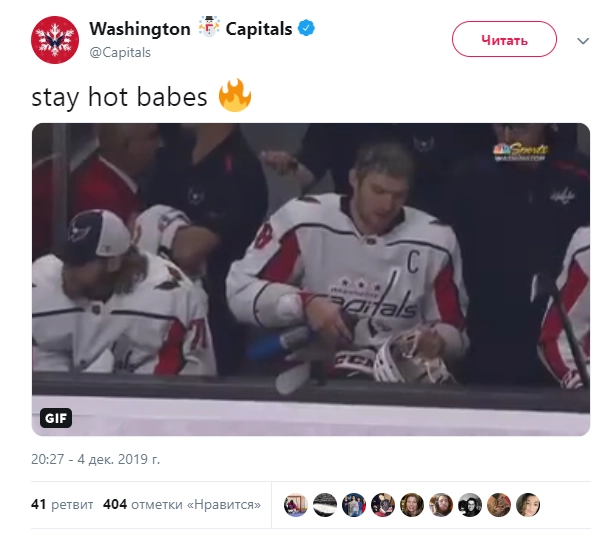Screen dimensions: 609x543
Task: Open the Washington Capitals display name
Action: point(190,29)
